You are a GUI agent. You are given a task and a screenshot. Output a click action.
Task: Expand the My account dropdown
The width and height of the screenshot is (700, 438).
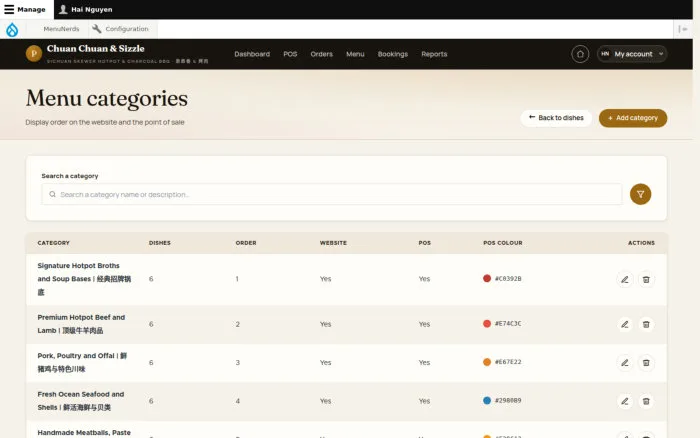coord(632,54)
